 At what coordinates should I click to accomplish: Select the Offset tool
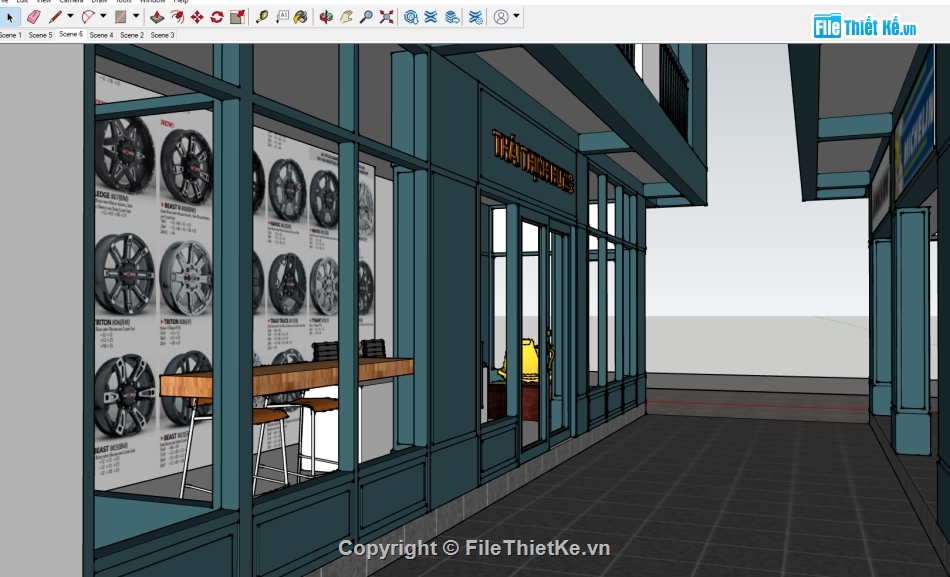point(177,17)
